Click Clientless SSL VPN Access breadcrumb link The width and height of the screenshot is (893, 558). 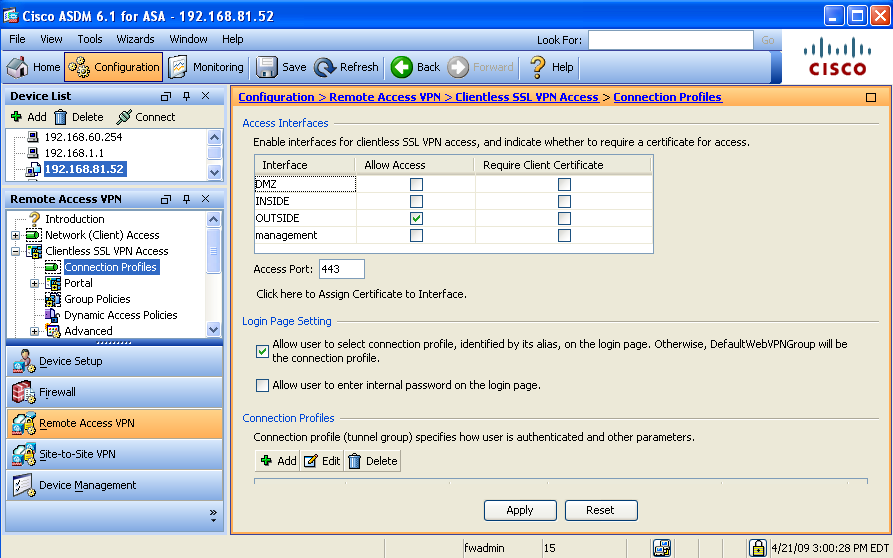pyautogui.click(x=527, y=97)
